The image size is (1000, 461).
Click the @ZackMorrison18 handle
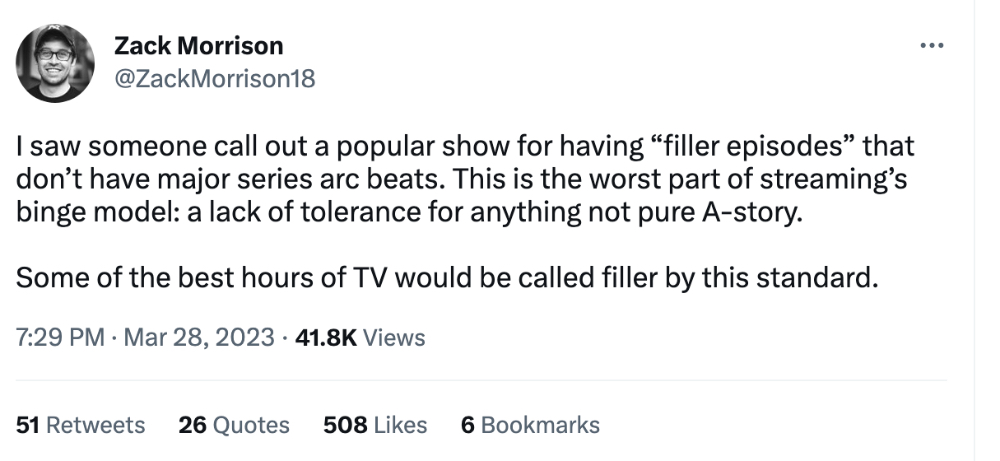(x=215, y=77)
